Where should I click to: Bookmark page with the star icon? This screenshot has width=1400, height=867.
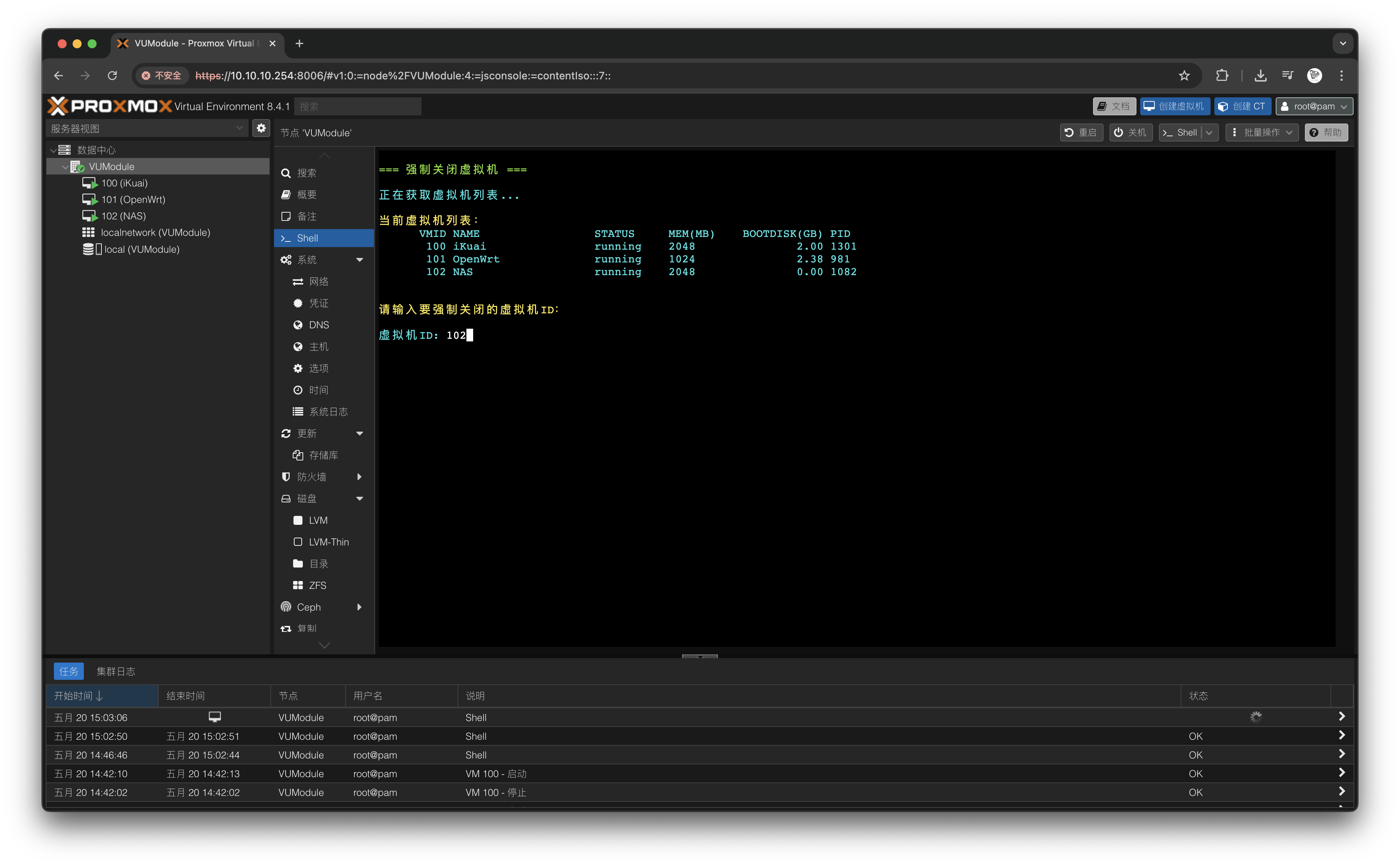tap(1184, 76)
